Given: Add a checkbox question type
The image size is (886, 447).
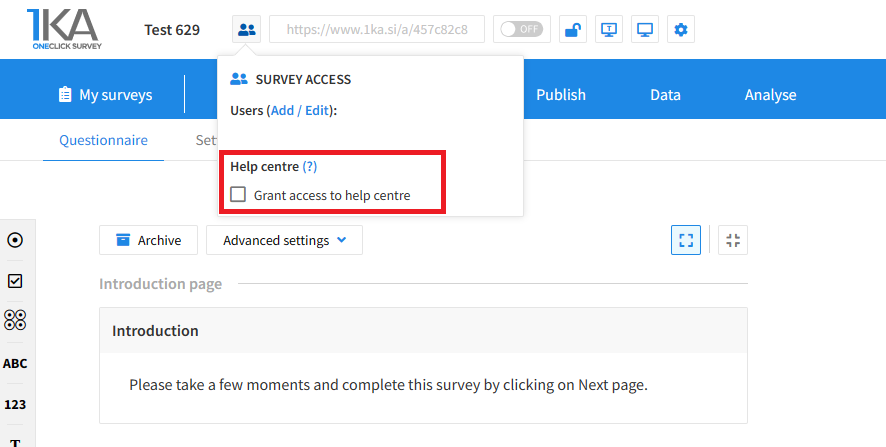Looking at the screenshot, I should (15, 281).
